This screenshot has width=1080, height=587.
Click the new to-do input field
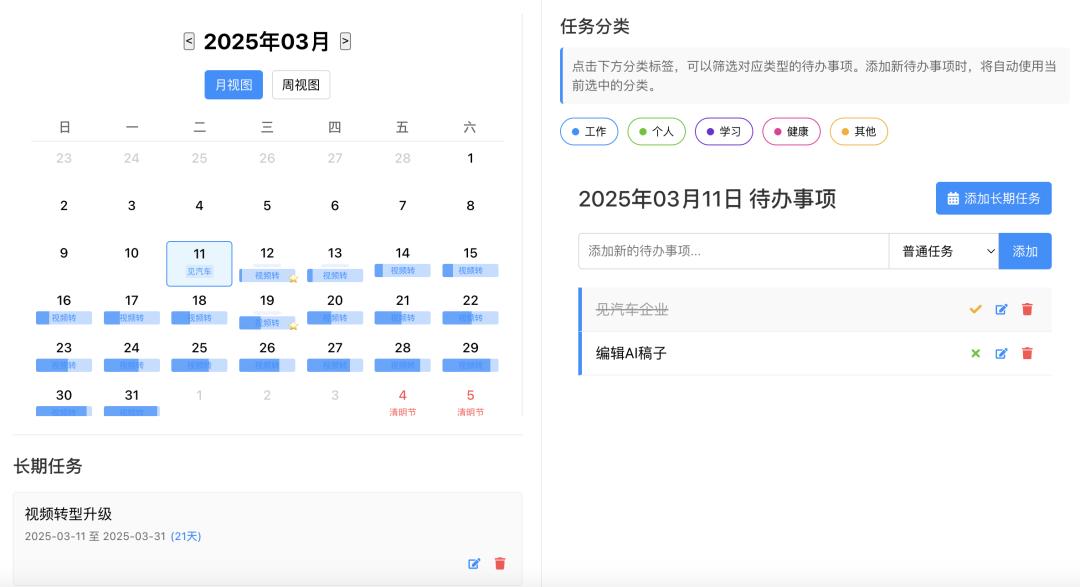[x=733, y=251]
